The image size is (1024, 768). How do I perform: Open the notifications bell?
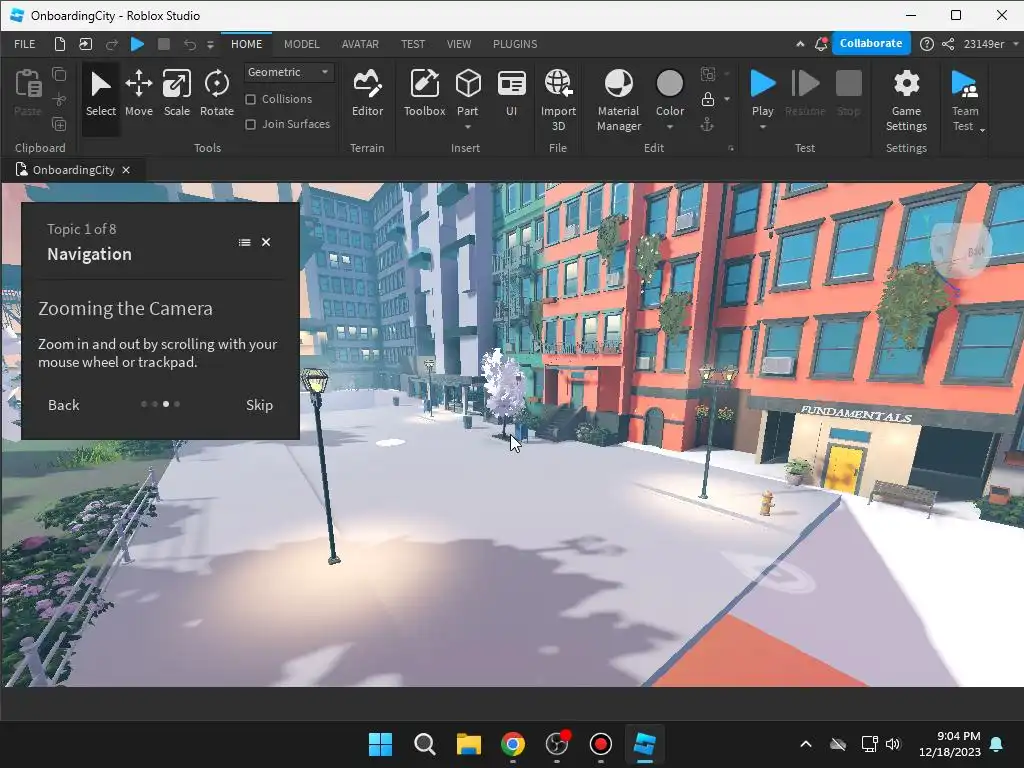tap(821, 44)
